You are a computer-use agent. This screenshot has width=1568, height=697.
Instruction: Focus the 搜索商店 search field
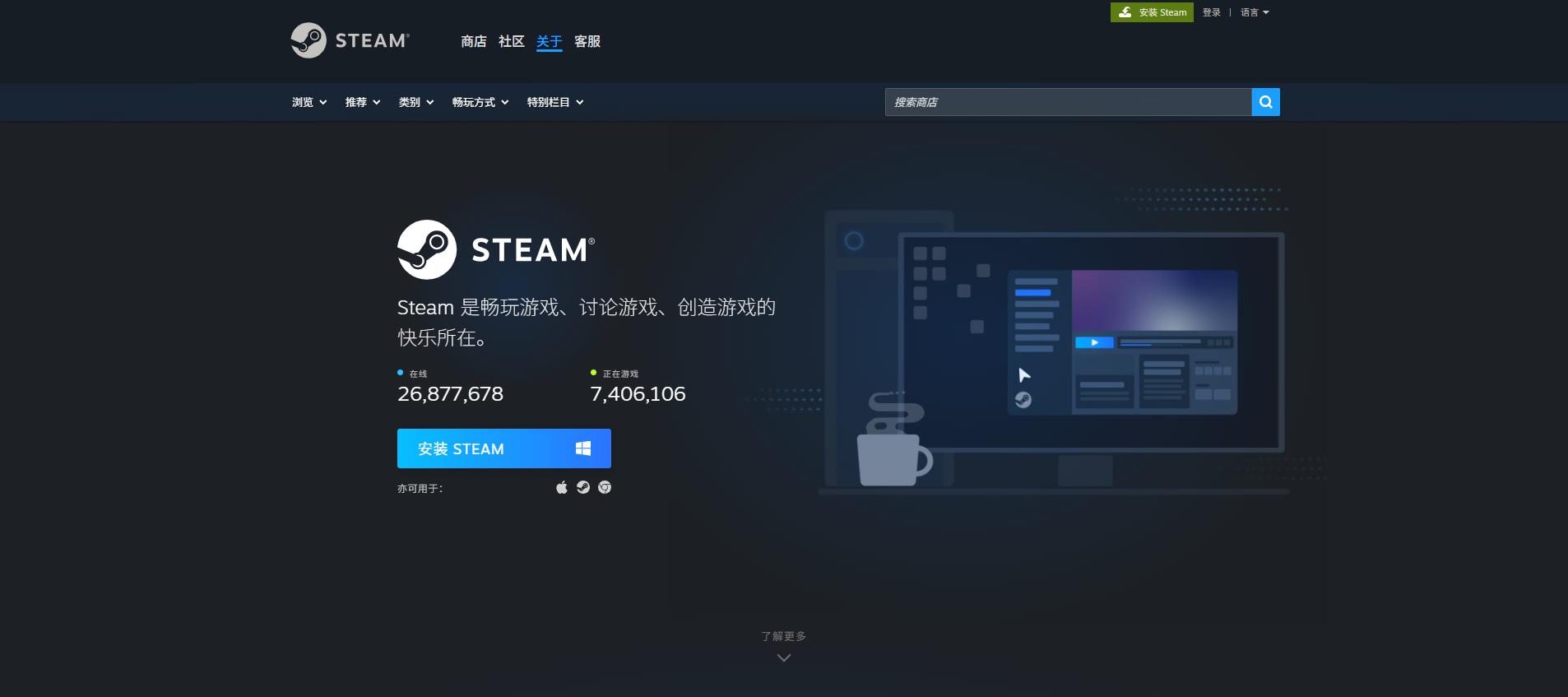[x=1068, y=102]
